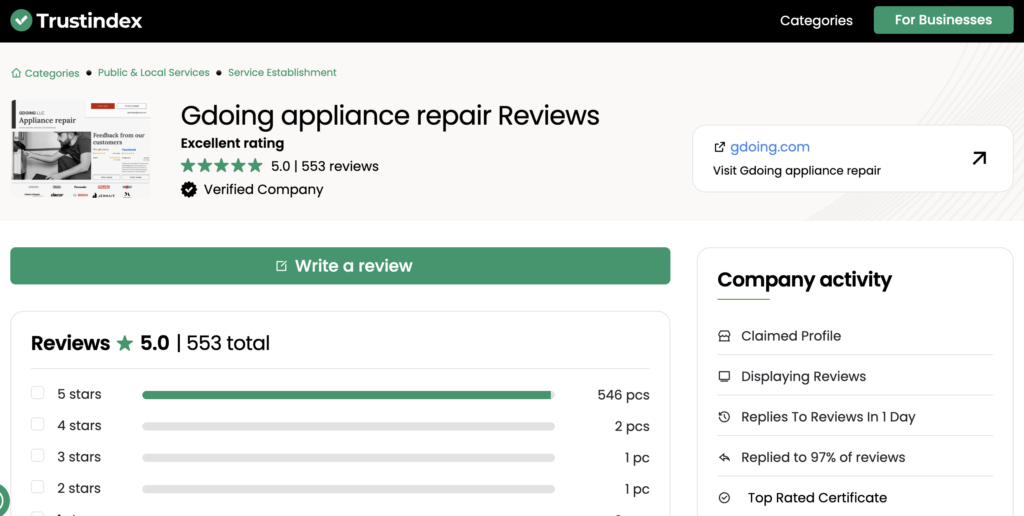The image size is (1024, 516).
Task: Click the Write a review button
Action: coord(340,266)
